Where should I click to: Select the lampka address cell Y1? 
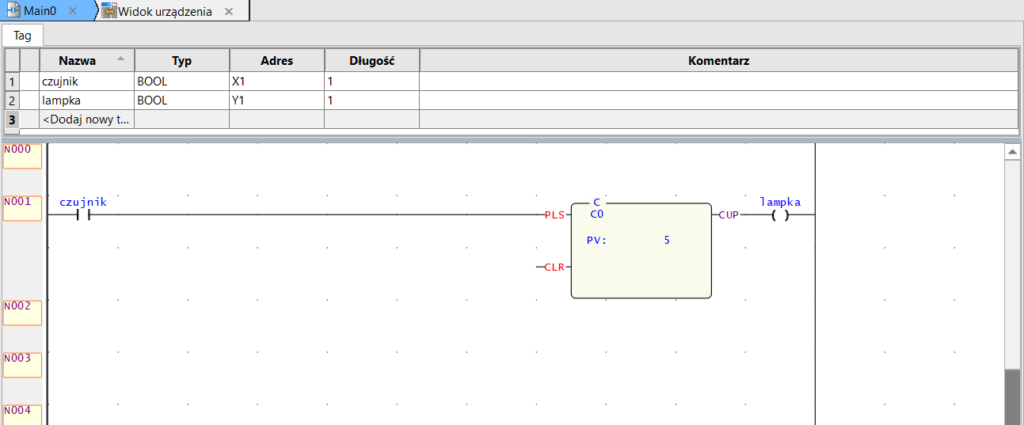[x=277, y=101]
